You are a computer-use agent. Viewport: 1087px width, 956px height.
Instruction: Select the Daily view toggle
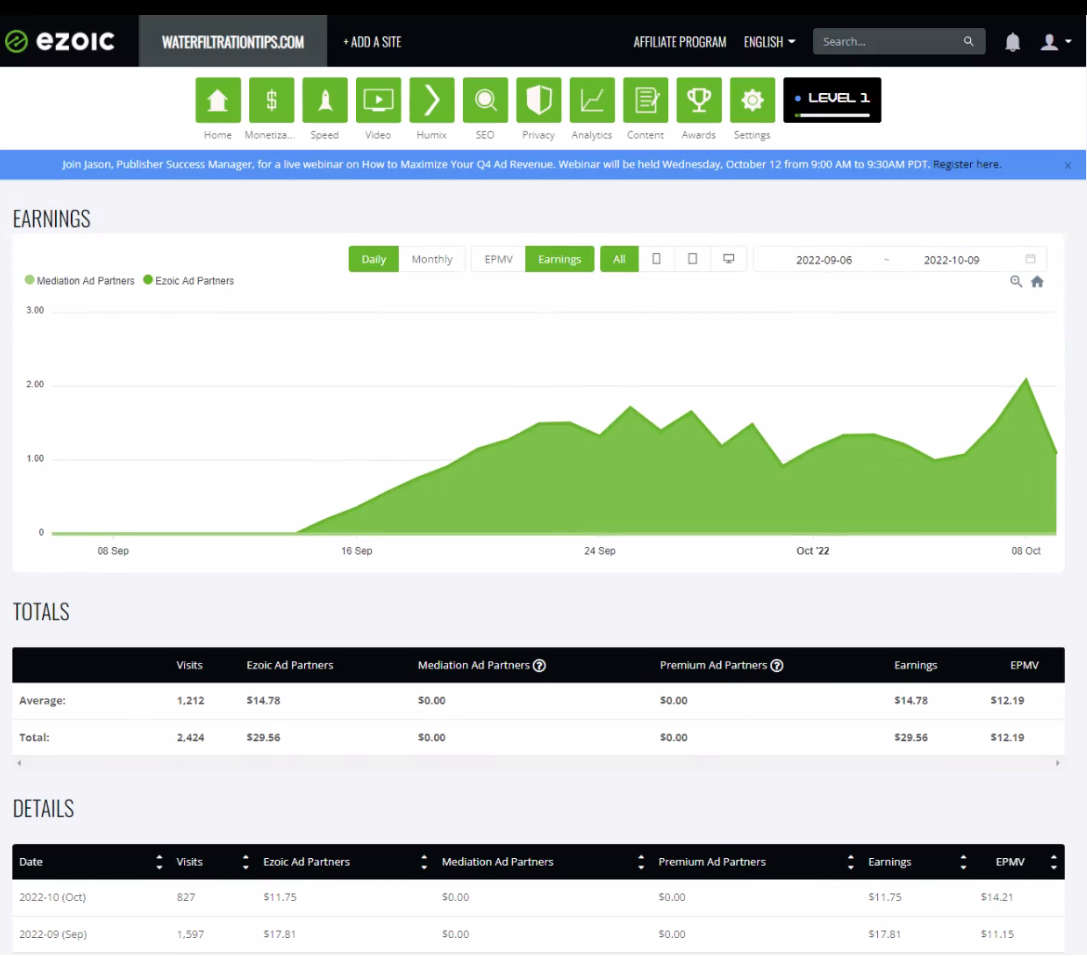(374, 259)
